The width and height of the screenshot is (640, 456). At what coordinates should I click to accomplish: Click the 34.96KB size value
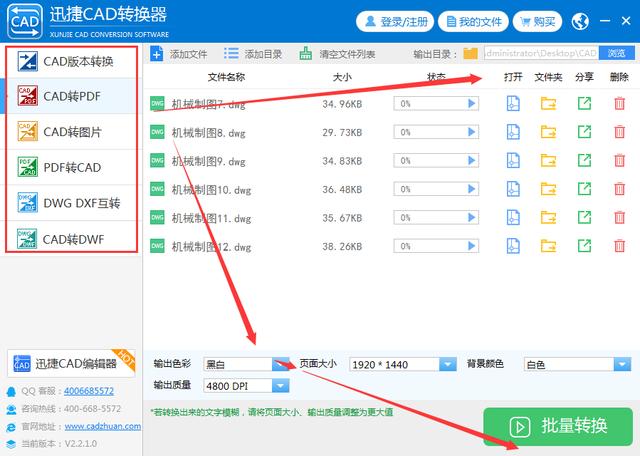pyautogui.click(x=342, y=104)
